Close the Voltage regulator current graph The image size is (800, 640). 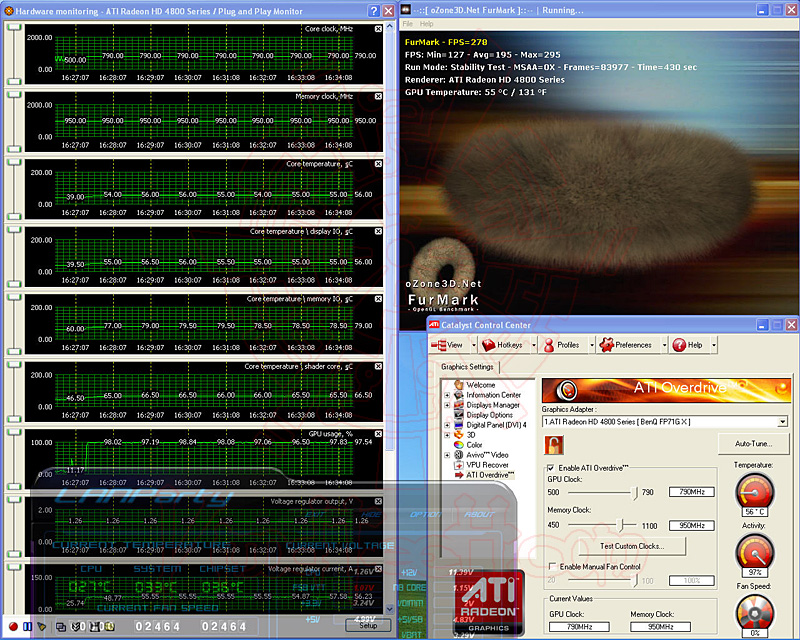click(378, 569)
